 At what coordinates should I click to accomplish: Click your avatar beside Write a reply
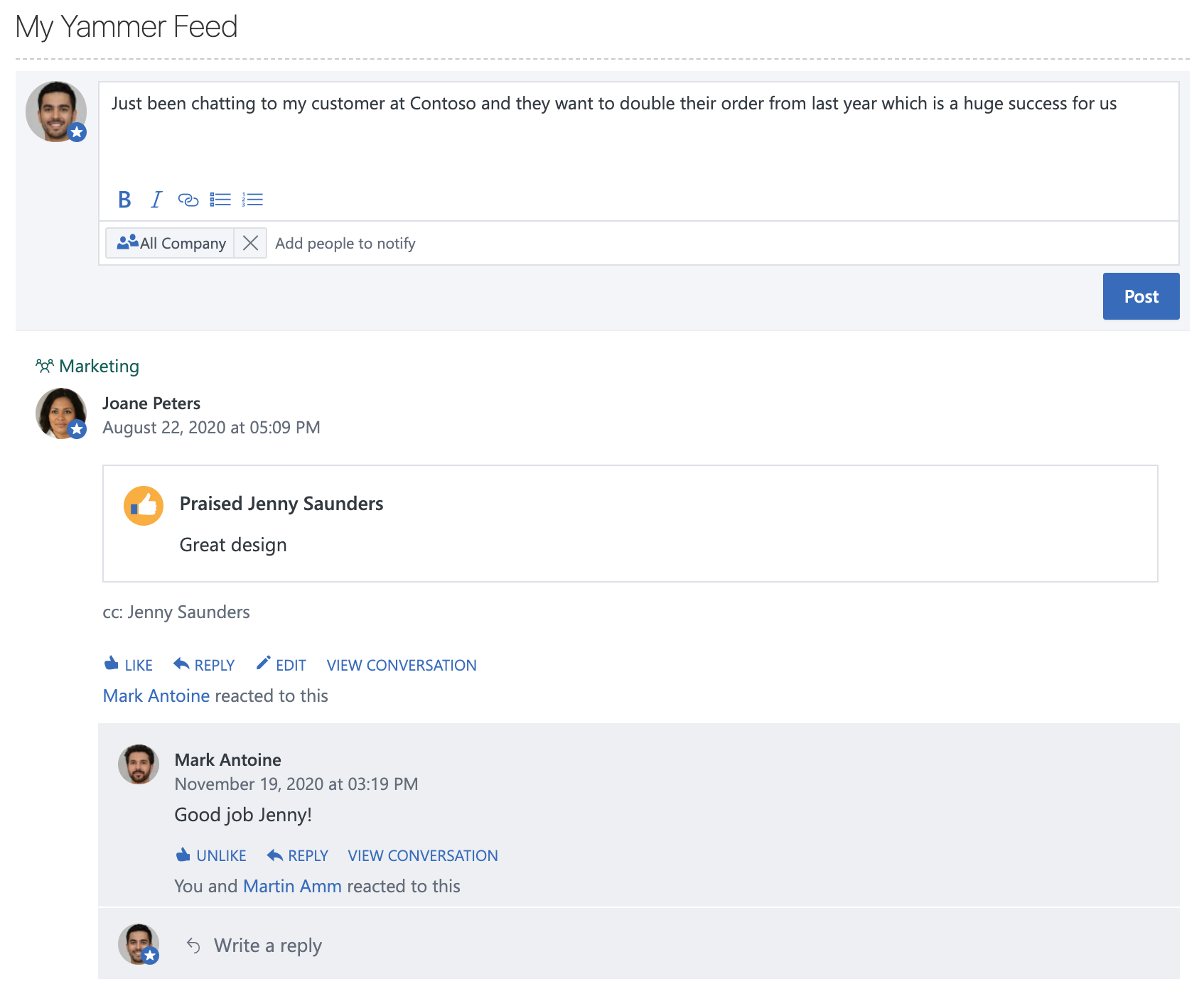139,944
